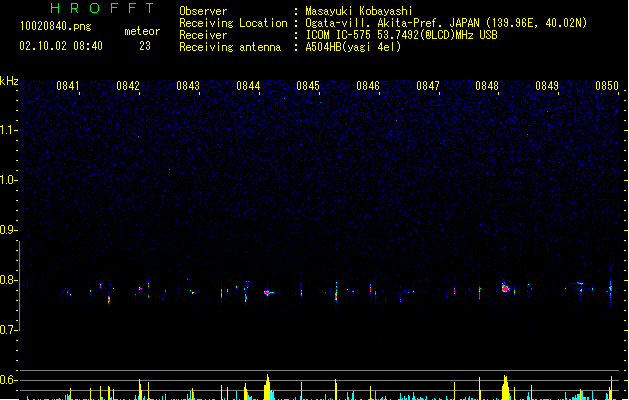The width and height of the screenshot is (629, 400).
Task: Click the meteor count value 23
Action: coord(145,46)
